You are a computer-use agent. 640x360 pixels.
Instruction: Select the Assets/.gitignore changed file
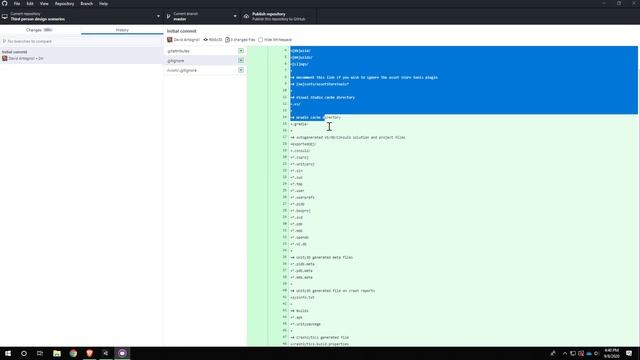[205, 70]
